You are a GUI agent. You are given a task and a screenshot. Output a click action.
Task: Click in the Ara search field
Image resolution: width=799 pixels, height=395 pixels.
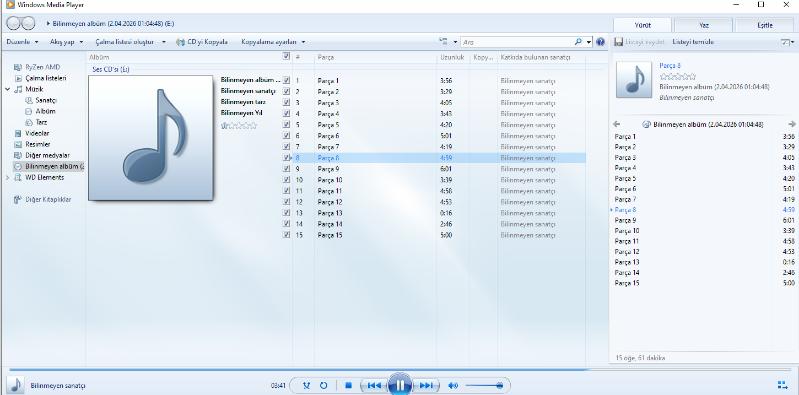click(517, 42)
